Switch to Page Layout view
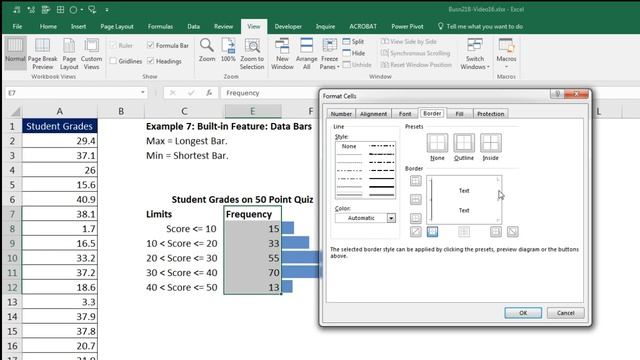Screen dimensions: 640x360 [69, 54]
